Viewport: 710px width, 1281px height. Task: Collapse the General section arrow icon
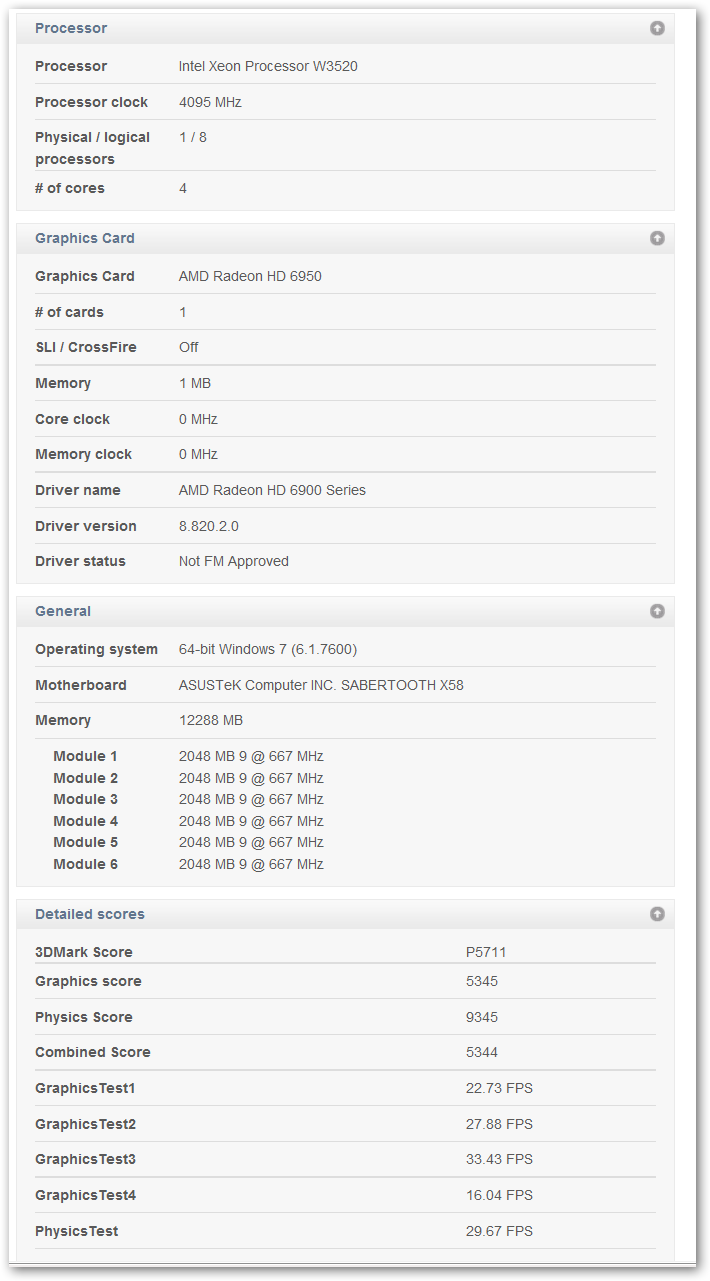coord(657,611)
